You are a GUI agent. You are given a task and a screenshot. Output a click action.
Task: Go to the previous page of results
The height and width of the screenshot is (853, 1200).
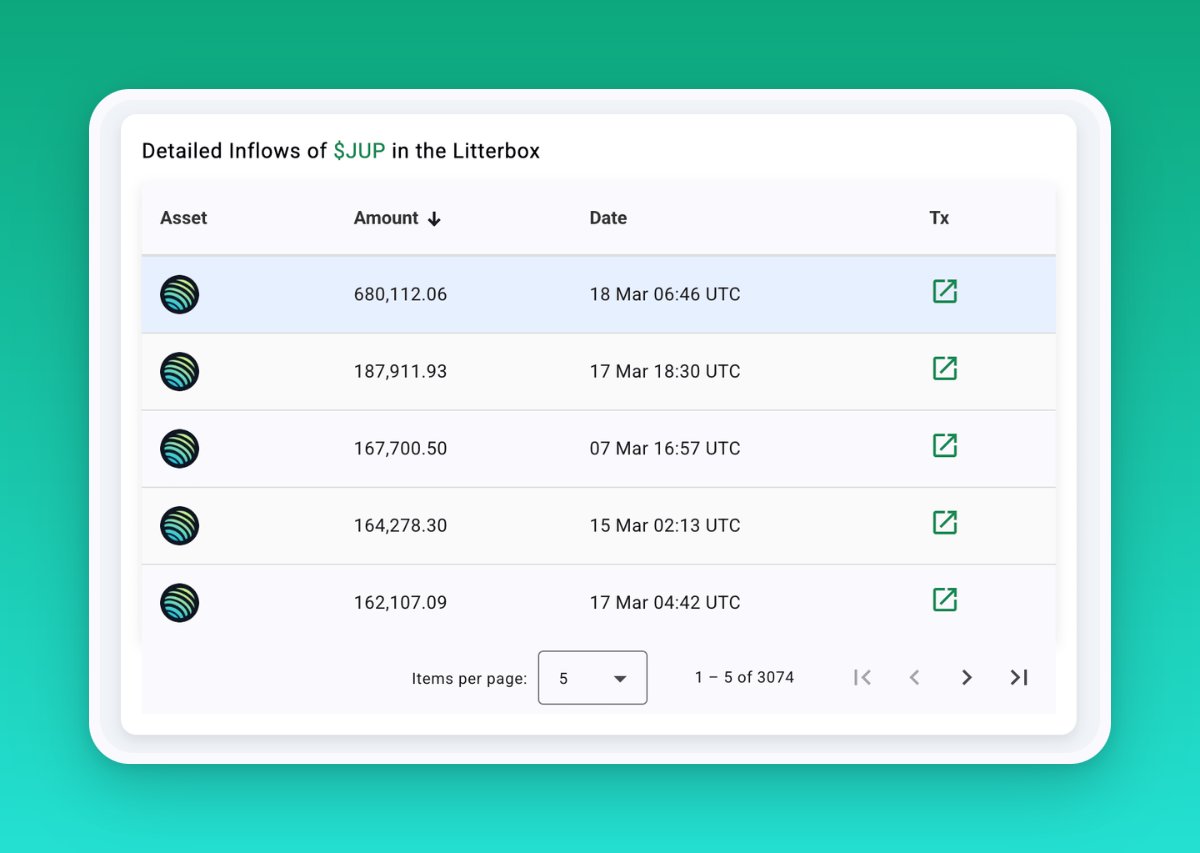[914, 677]
